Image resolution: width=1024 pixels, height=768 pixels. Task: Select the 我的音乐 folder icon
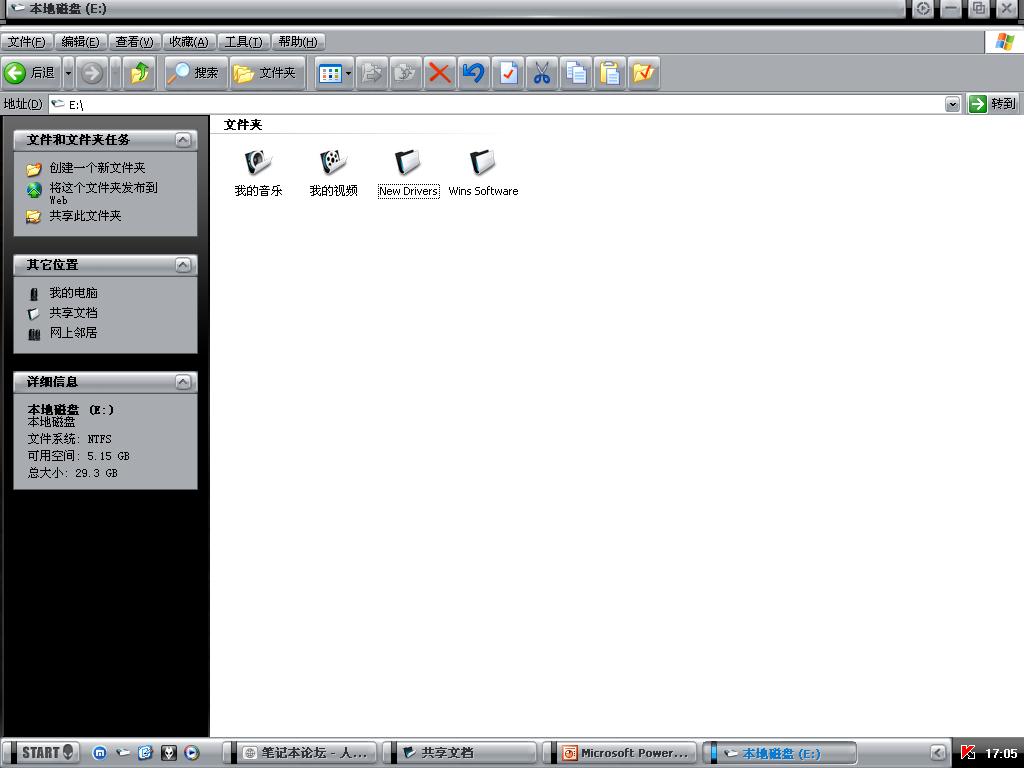tap(258, 162)
